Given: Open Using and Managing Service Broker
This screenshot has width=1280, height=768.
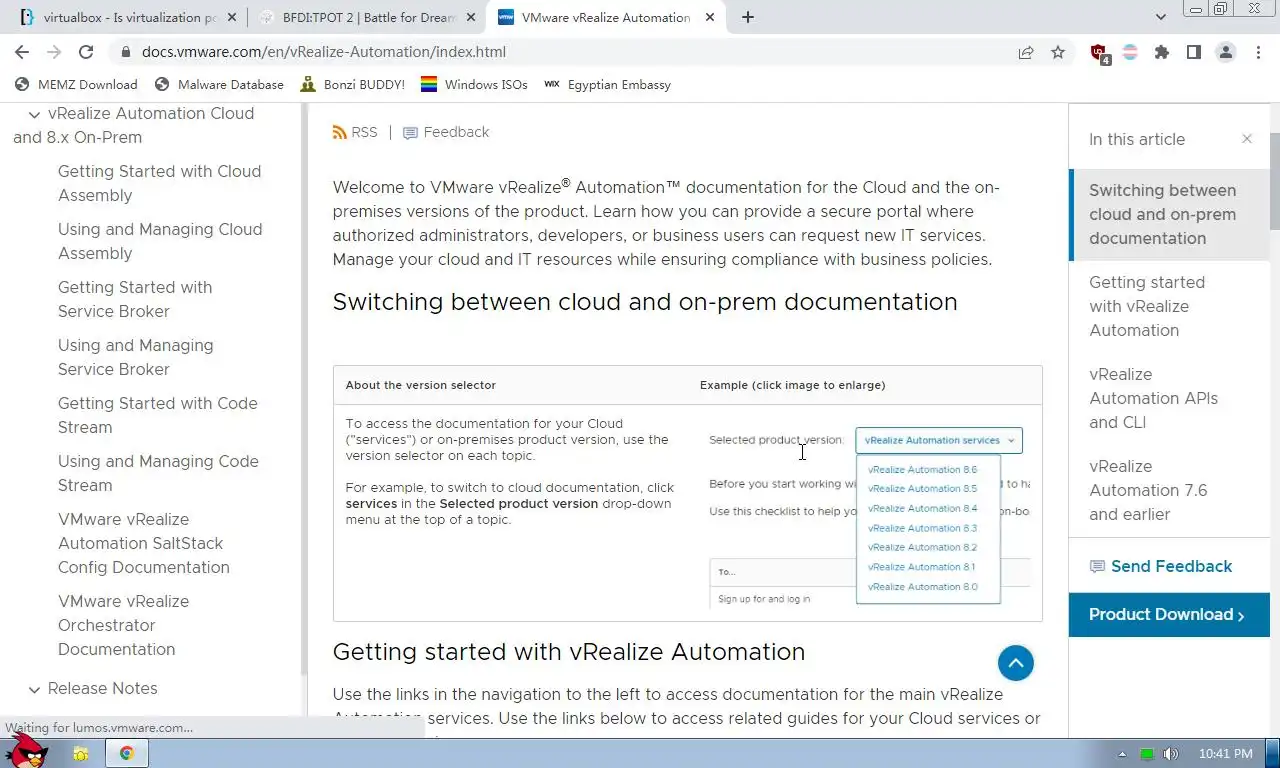Looking at the screenshot, I should tap(135, 357).
